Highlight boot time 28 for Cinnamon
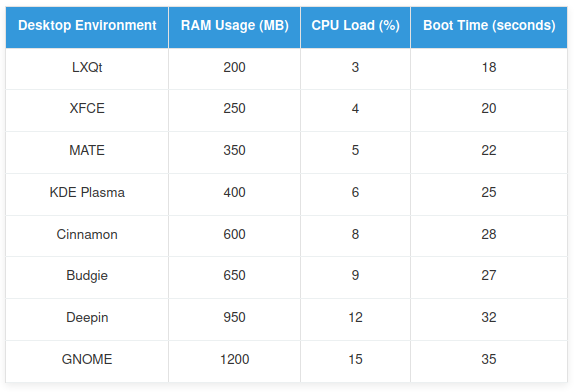 click(489, 235)
